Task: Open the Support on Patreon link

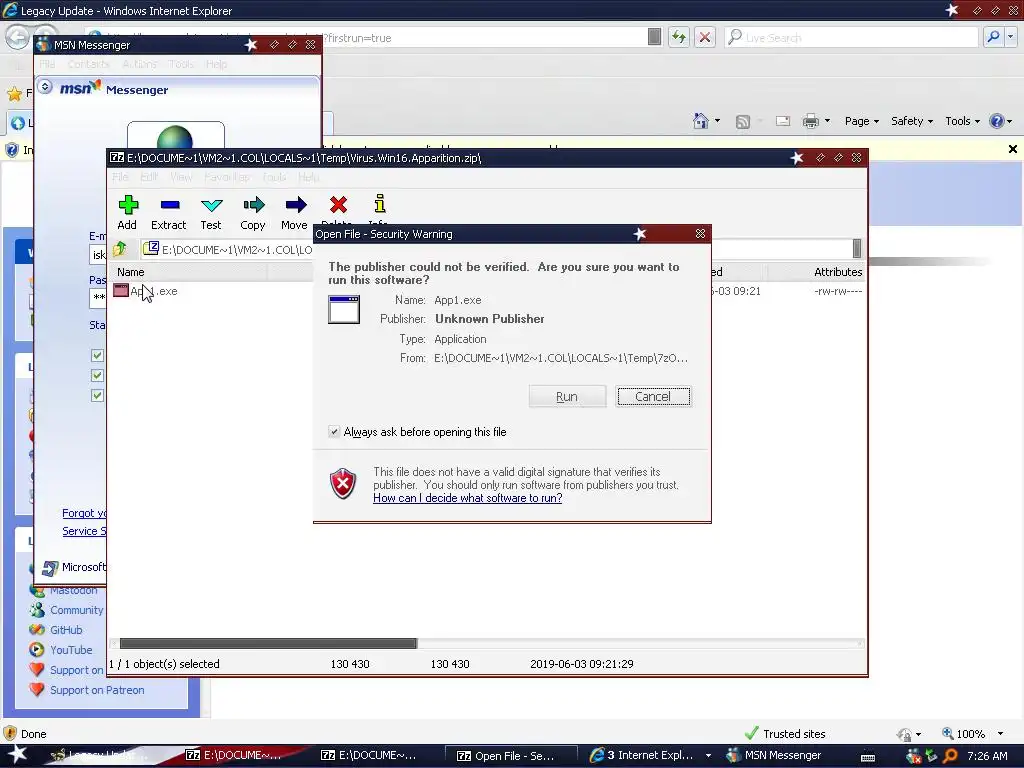Action: (x=97, y=690)
